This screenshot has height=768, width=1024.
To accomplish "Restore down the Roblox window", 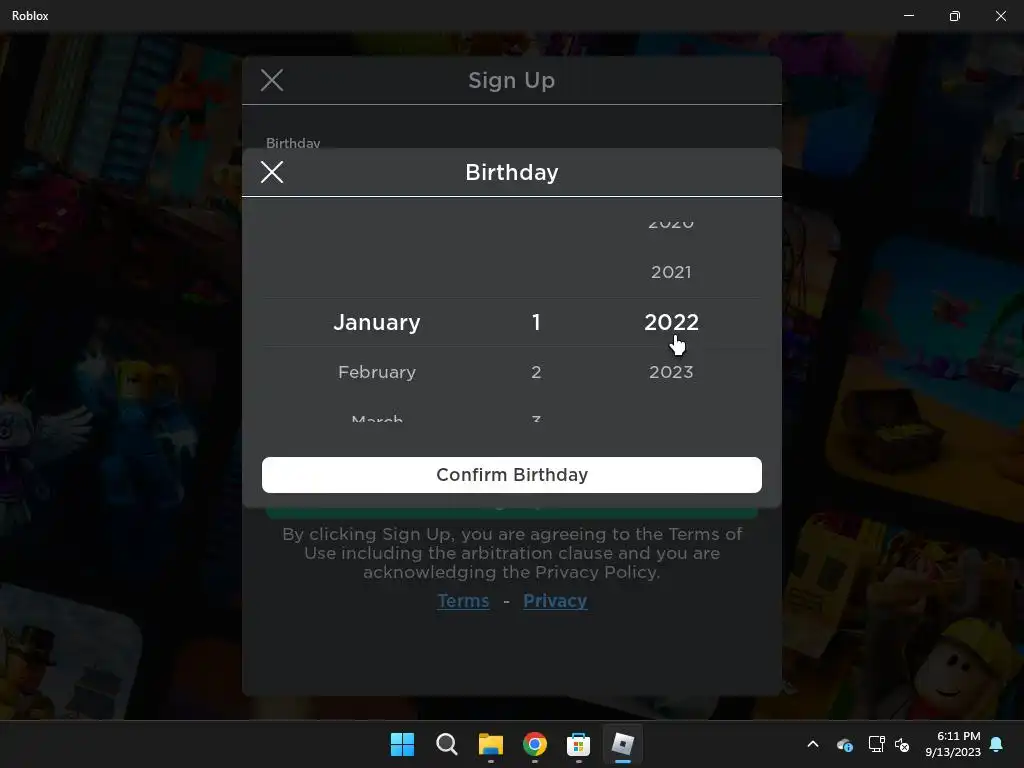I will click(955, 16).
